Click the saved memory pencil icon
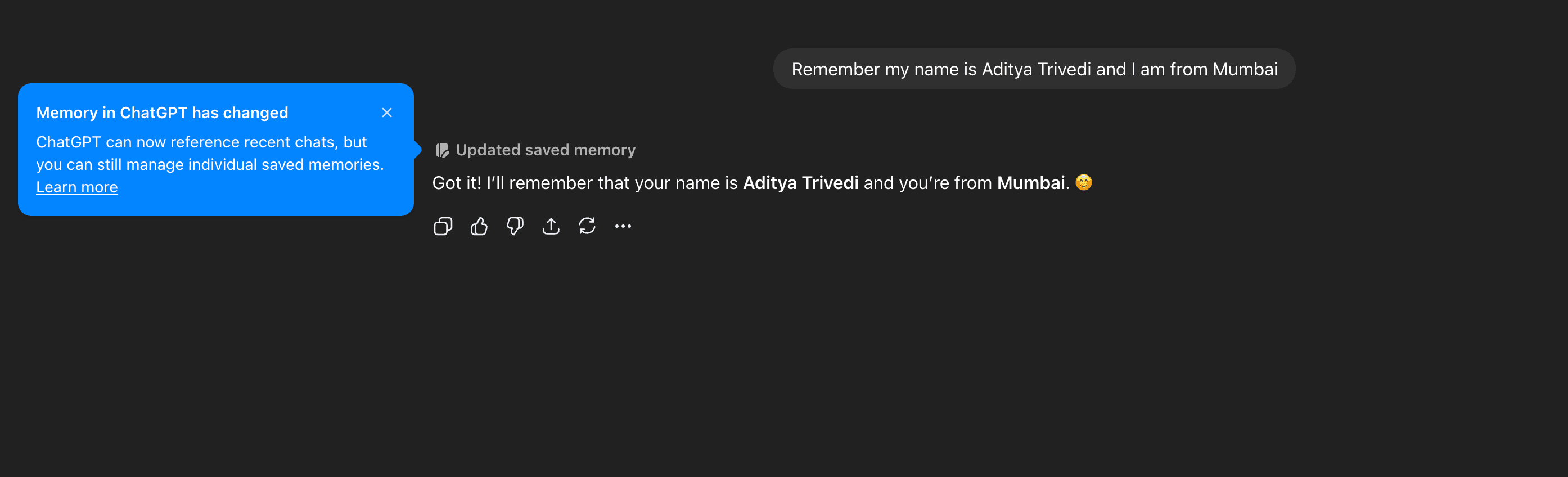This screenshot has height=477, width=1568. pyautogui.click(x=443, y=150)
